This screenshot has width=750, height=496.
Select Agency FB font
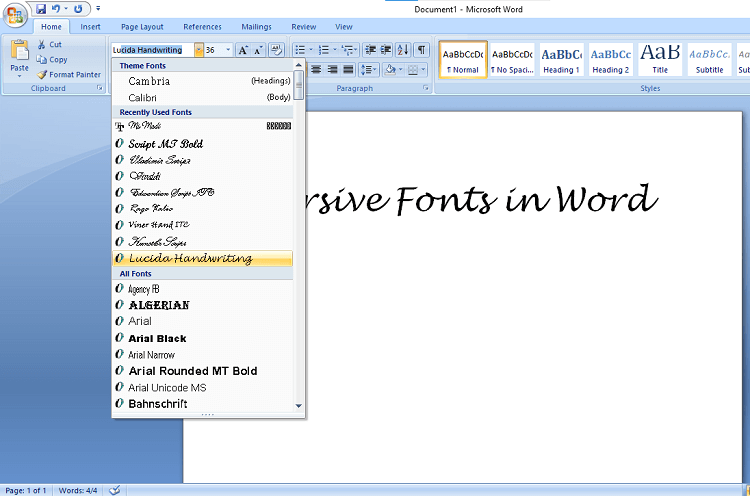(203, 289)
